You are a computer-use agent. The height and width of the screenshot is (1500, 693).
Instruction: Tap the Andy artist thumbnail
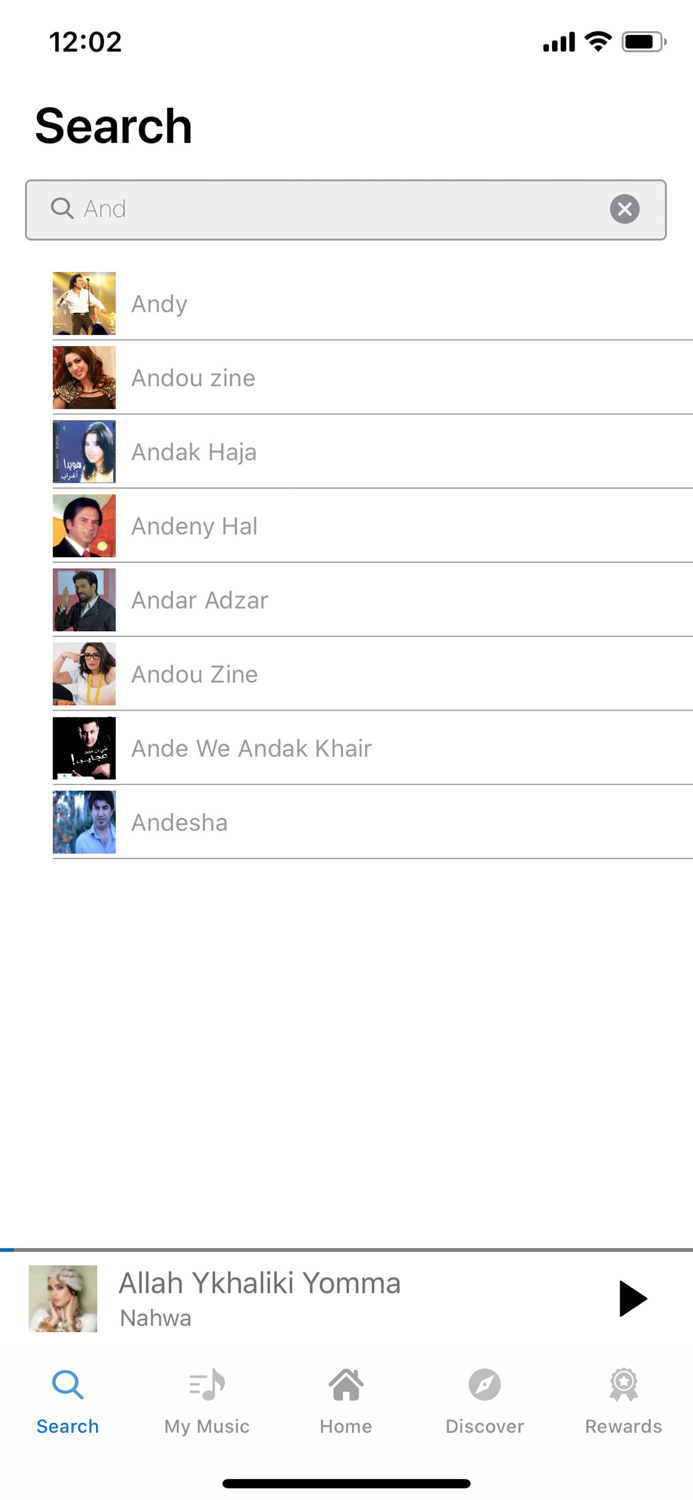click(x=84, y=304)
